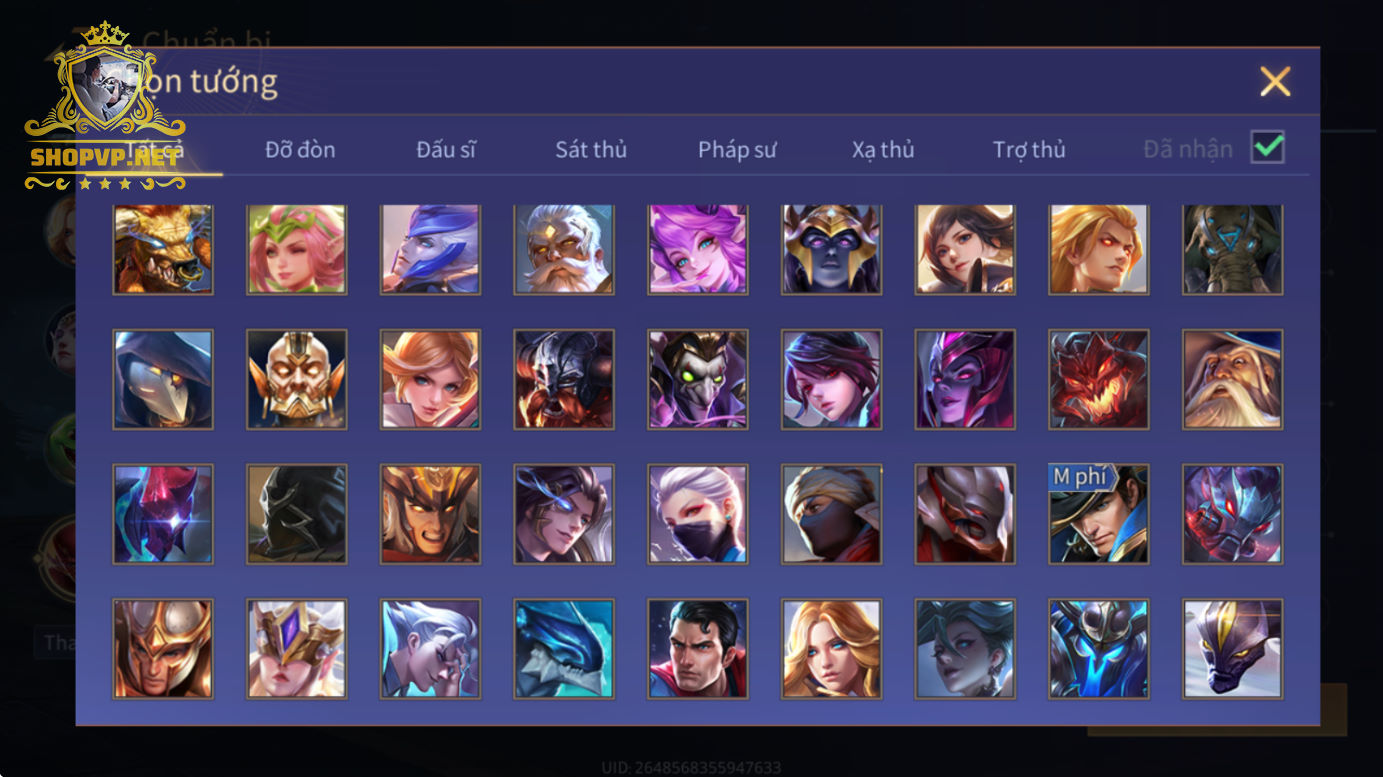Select the golden beast lion hero
Viewport: 1383px width, 777px height.
coord(162,248)
